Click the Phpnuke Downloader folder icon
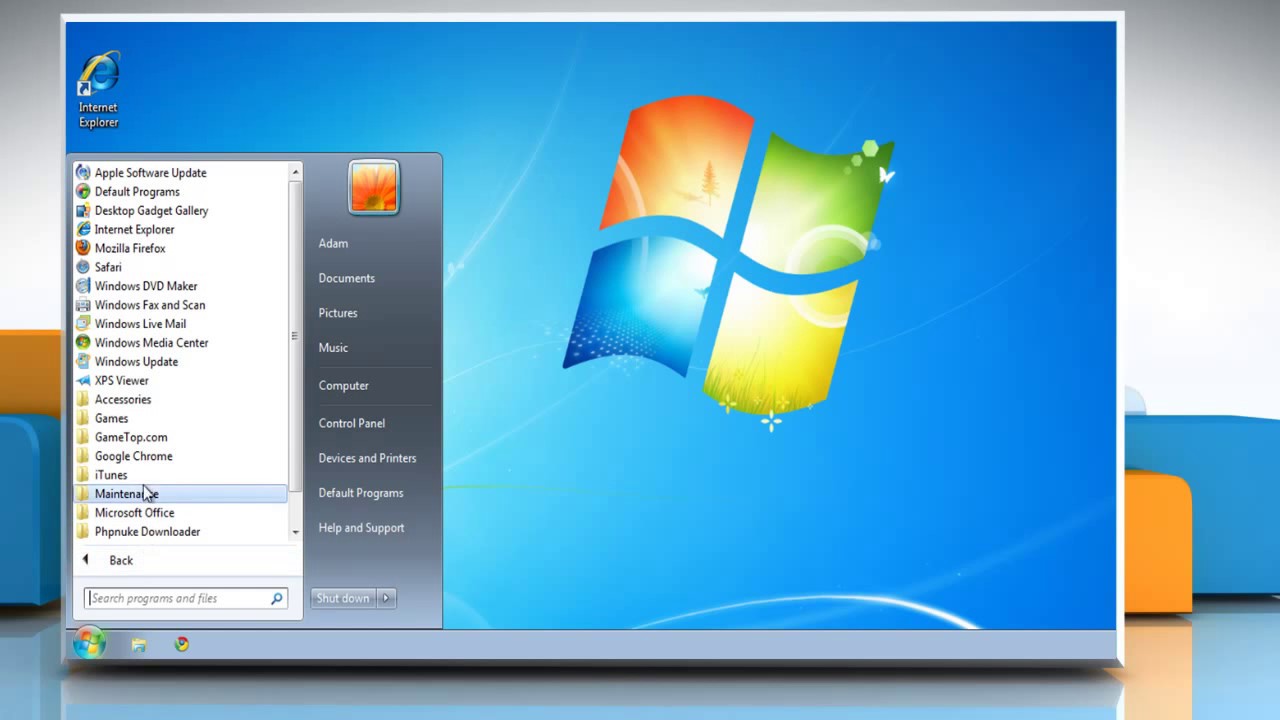 point(83,532)
